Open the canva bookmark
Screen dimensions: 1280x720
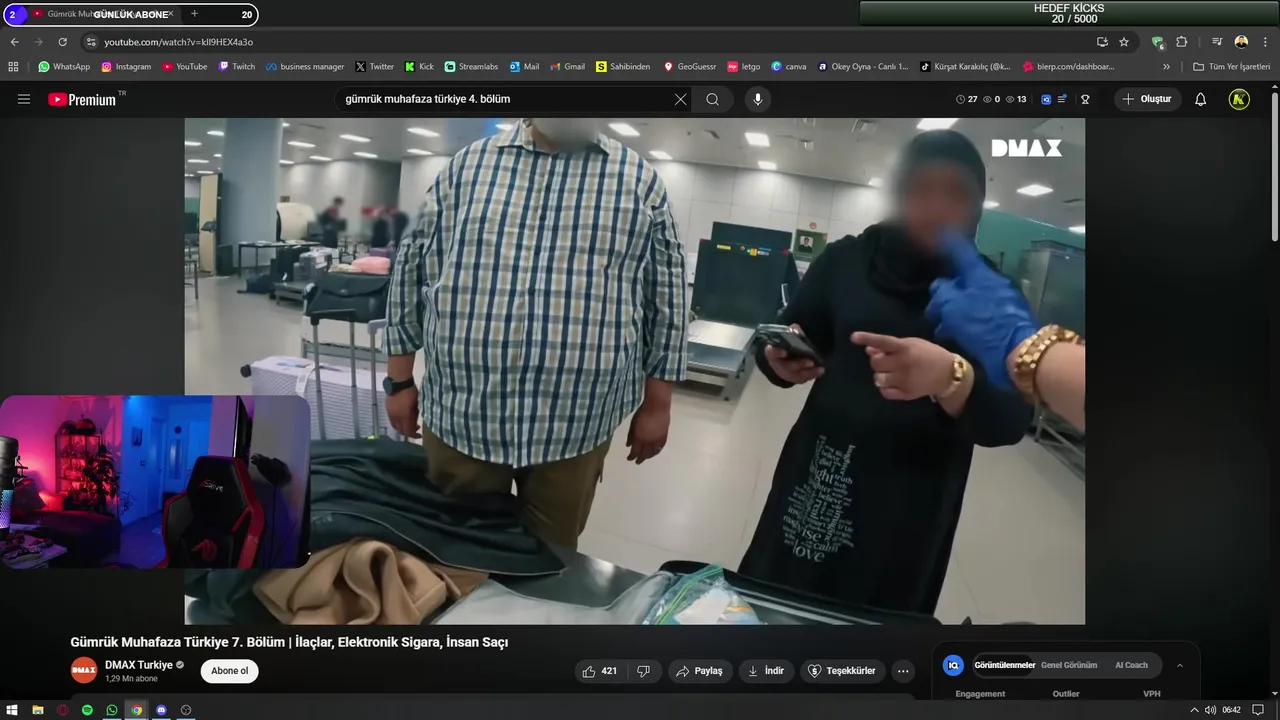789,67
